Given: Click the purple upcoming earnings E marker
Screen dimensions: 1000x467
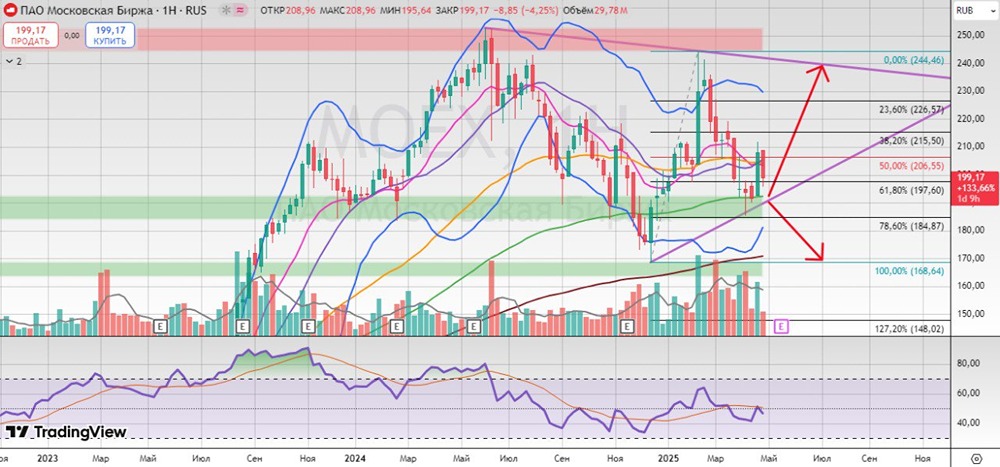Looking at the screenshot, I should pyautogui.click(x=782, y=326).
